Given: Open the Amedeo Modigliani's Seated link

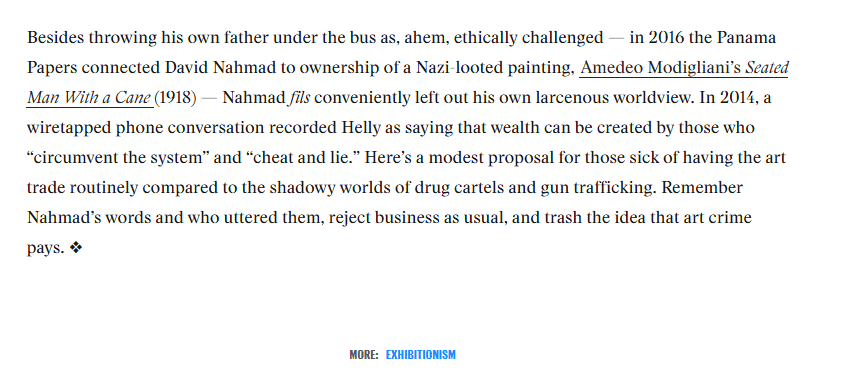Looking at the screenshot, I should click(x=684, y=68).
